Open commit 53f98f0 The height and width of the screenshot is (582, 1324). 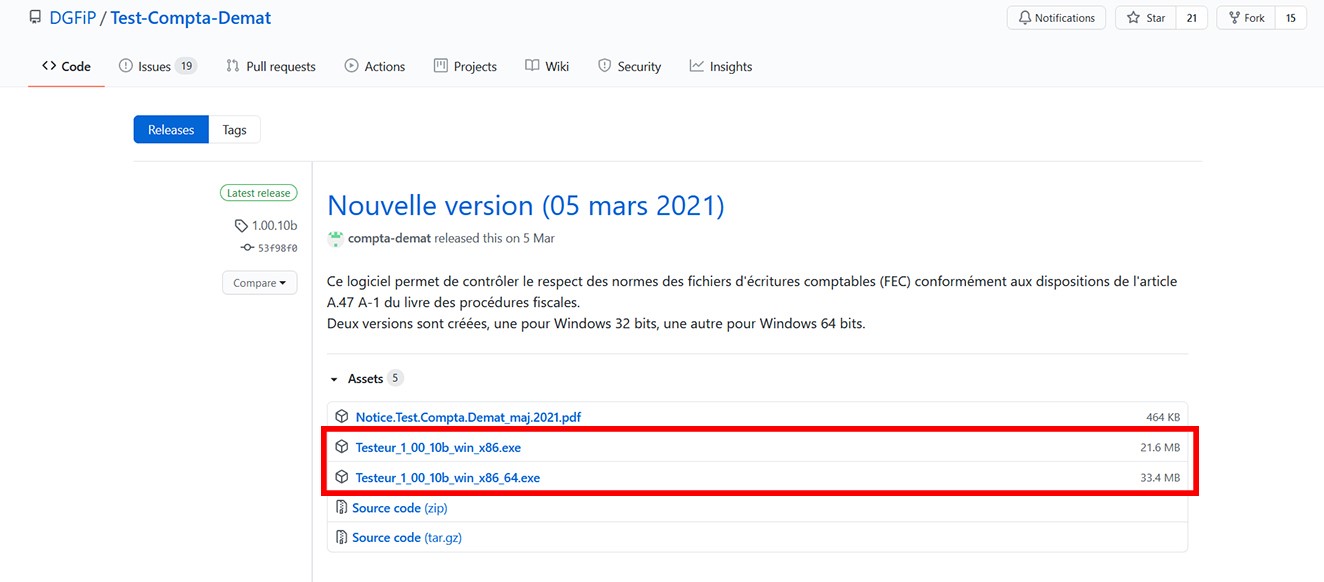[x=276, y=248]
